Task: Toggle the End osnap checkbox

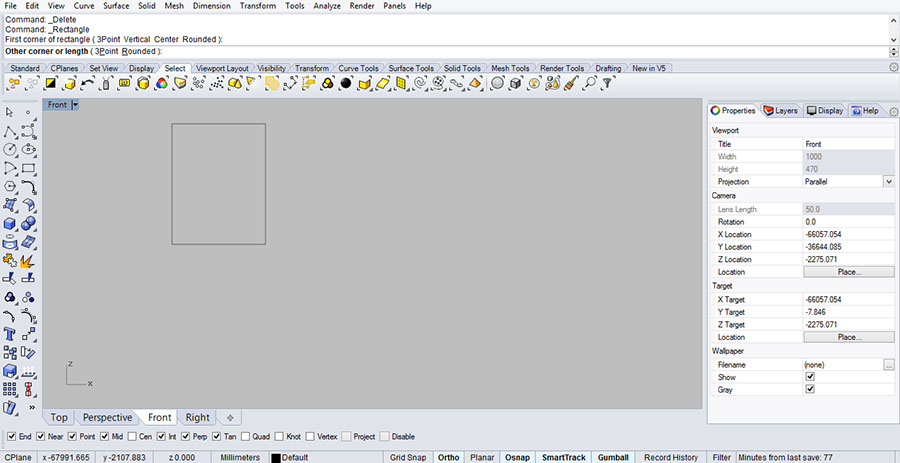Action: click(11, 437)
